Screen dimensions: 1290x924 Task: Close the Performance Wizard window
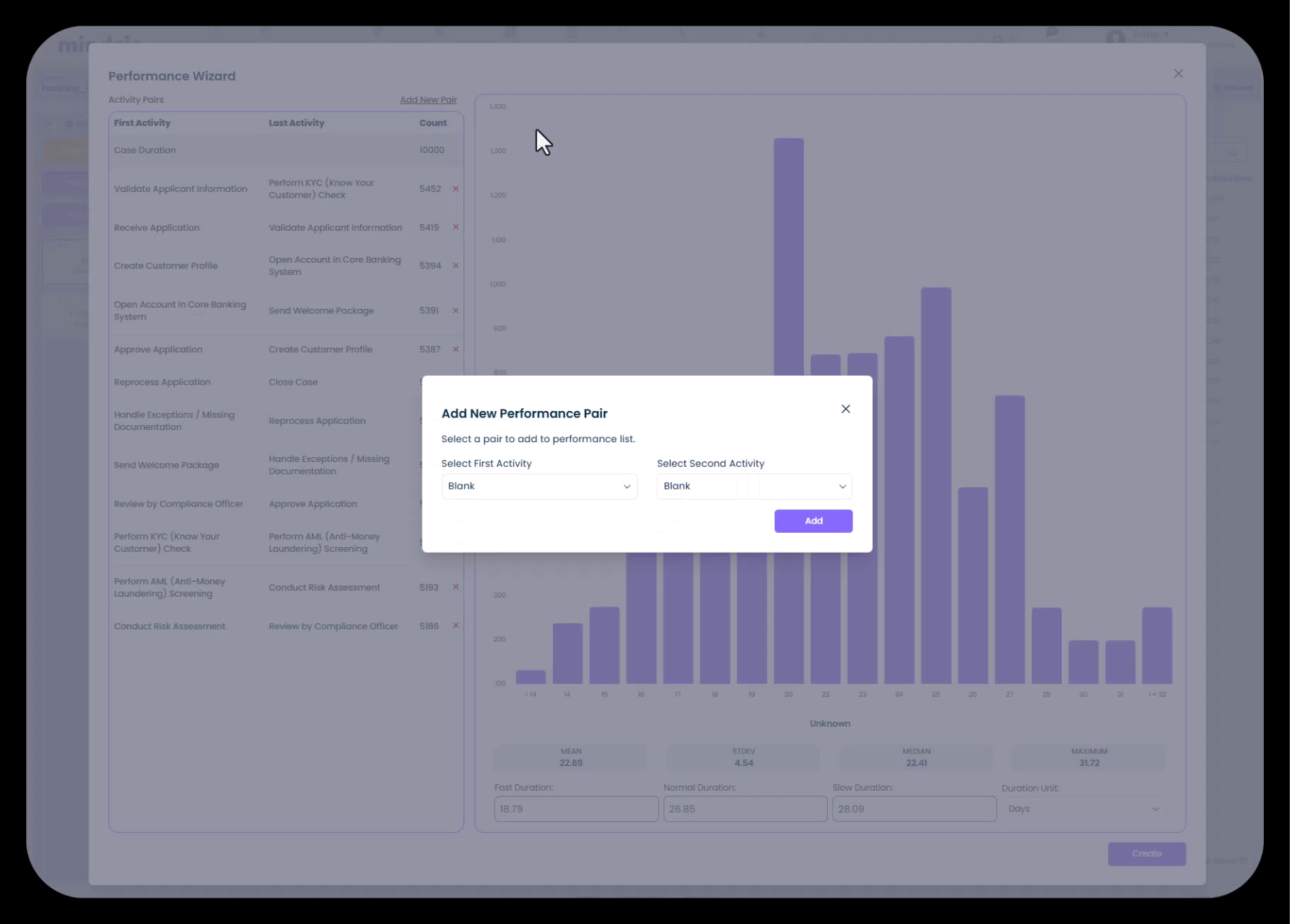[x=1178, y=74]
